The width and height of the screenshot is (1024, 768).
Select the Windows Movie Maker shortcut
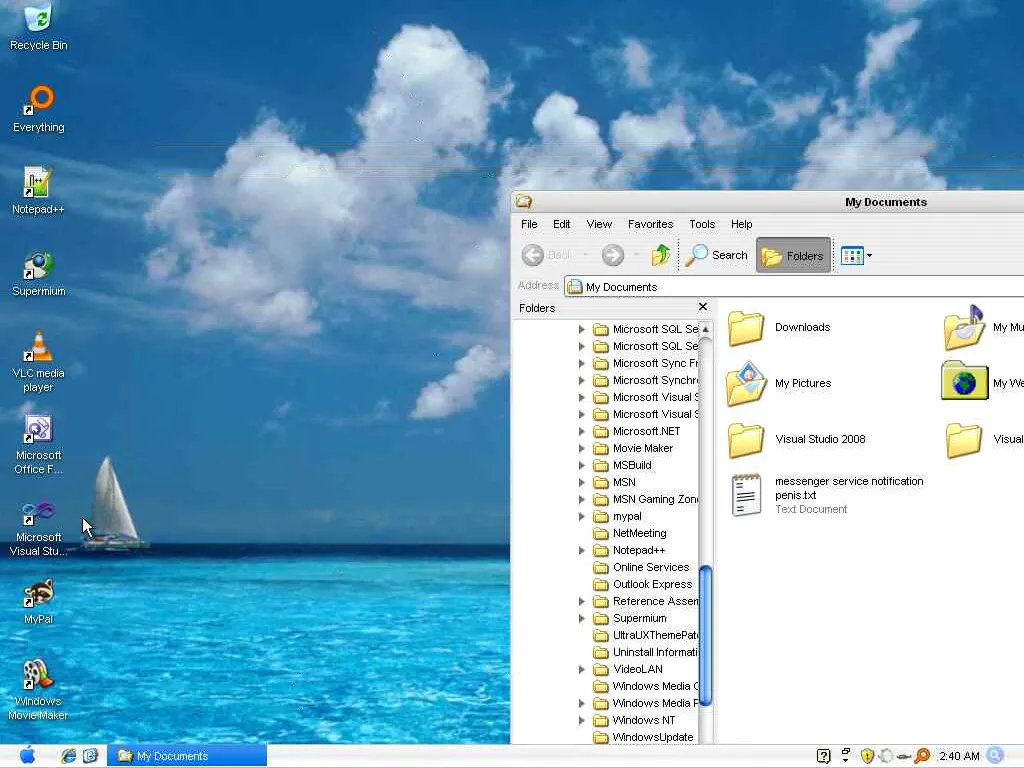pyautogui.click(x=38, y=690)
